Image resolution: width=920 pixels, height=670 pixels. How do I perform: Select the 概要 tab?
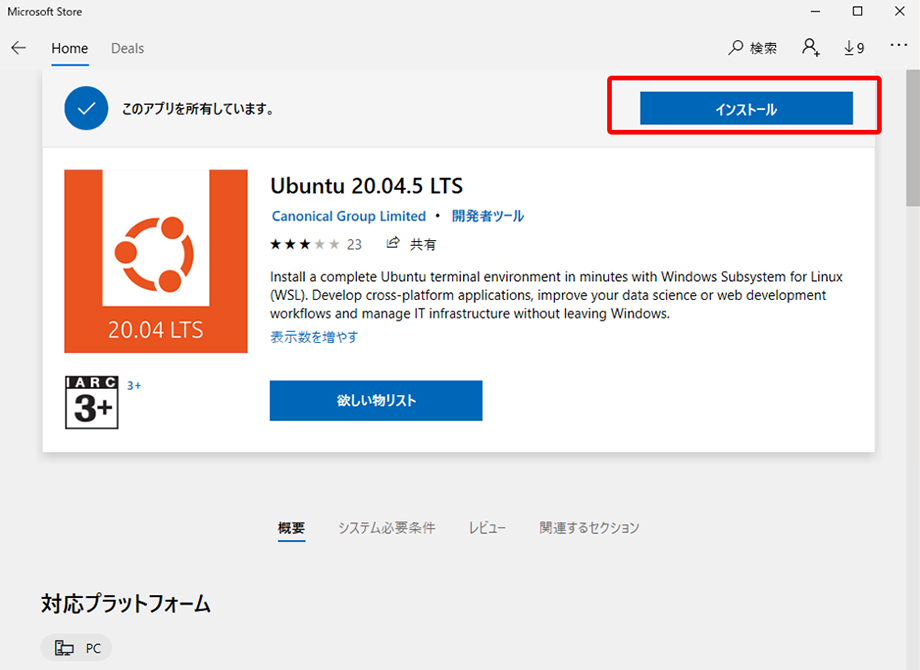(291, 528)
